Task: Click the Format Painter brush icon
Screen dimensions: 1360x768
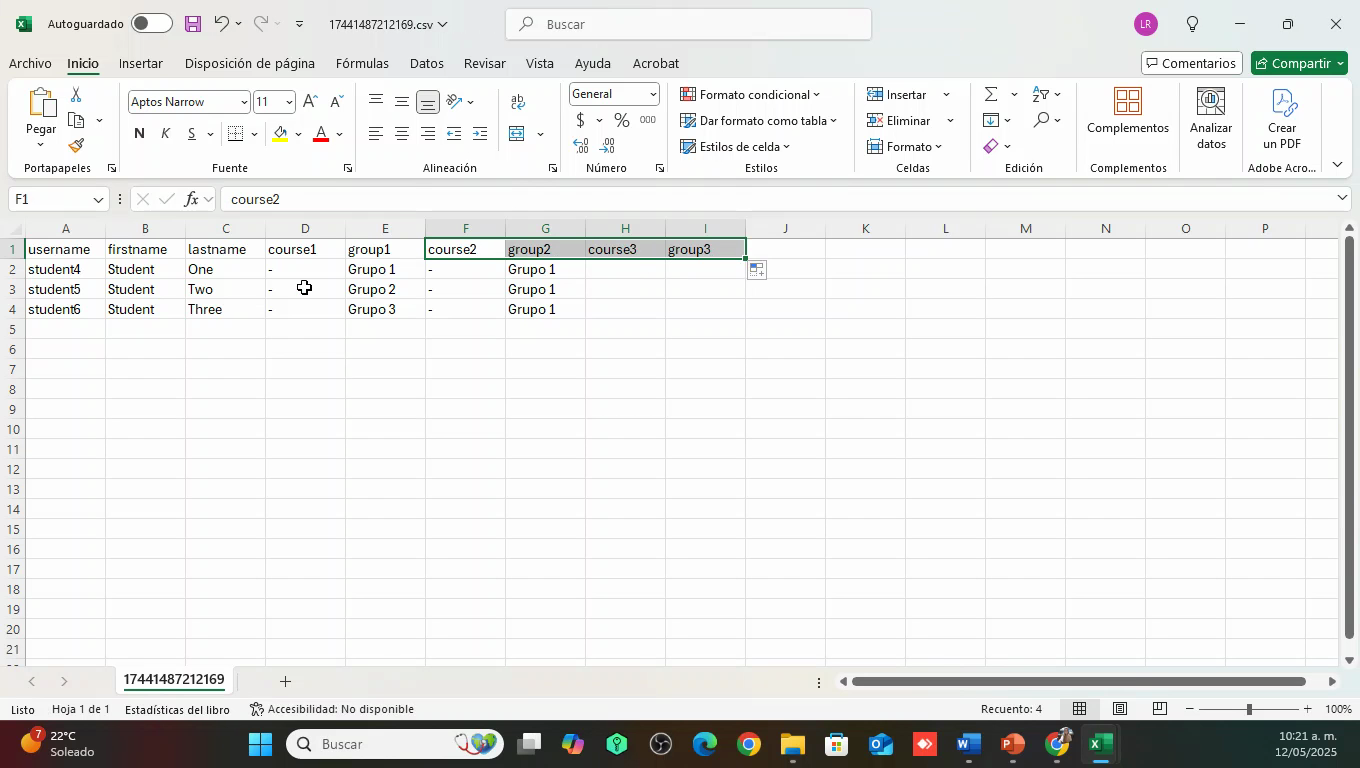Action: [x=76, y=146]
